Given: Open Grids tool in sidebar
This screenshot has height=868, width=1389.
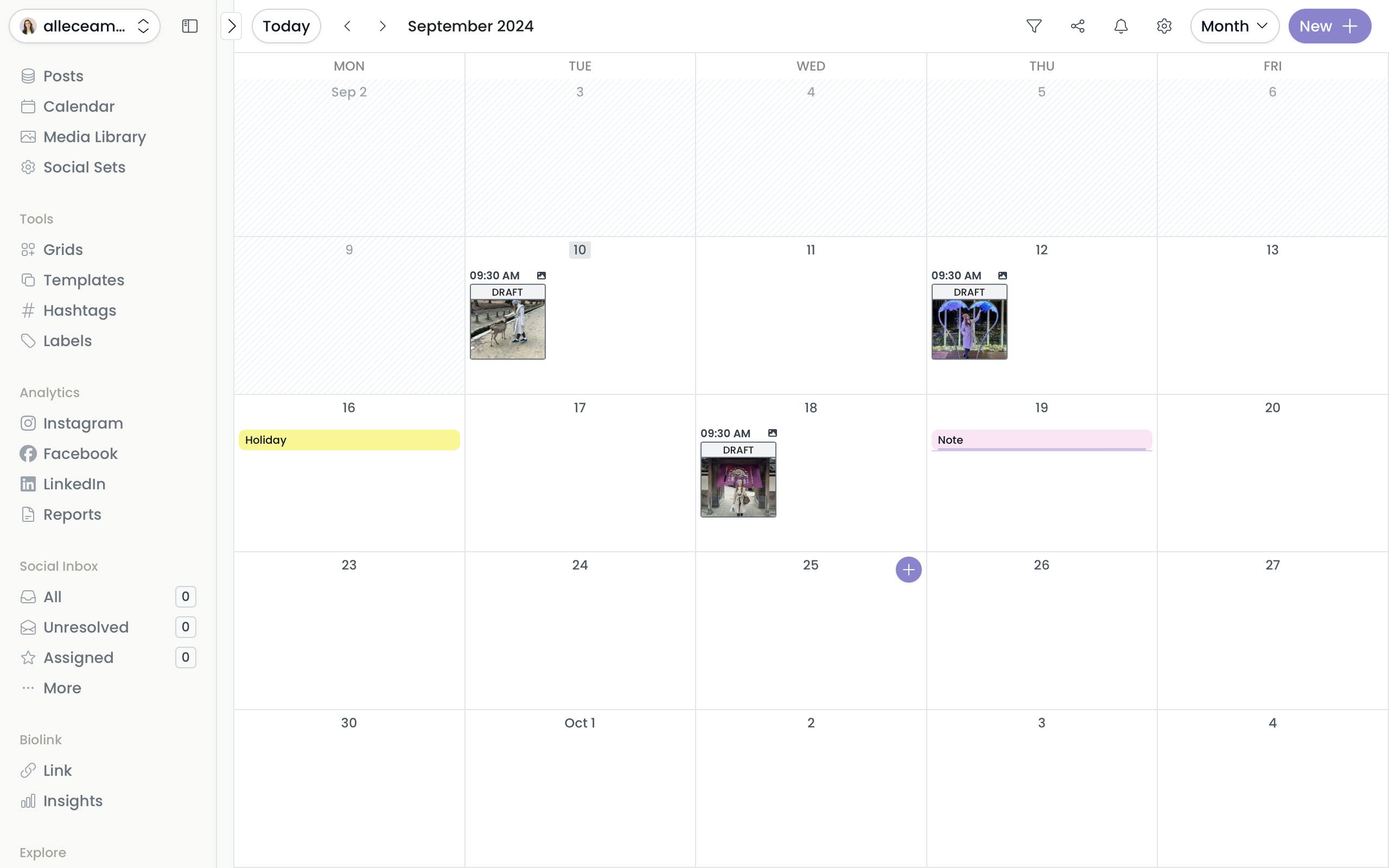Looking at the screenshot, I should (62, 248).
